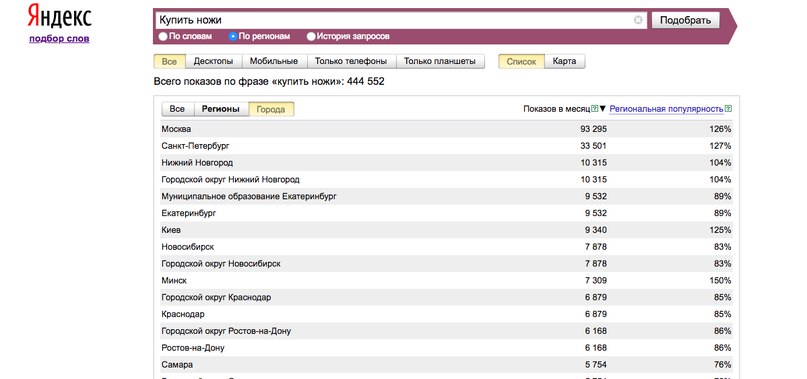The image size is (807, 379).
Task: Click into the Купить ножи search field
Action: 394,20
